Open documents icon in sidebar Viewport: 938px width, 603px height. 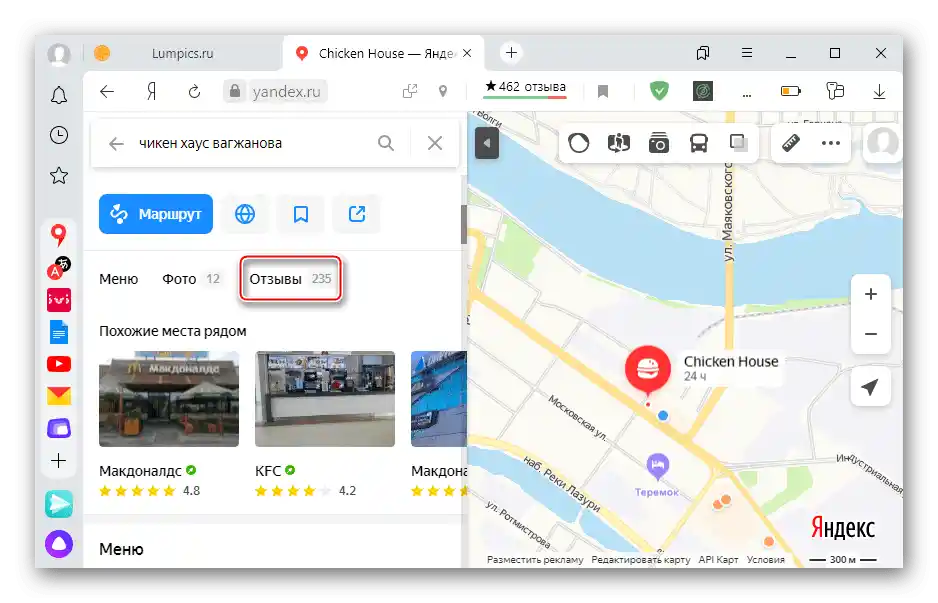coord(59,332)
